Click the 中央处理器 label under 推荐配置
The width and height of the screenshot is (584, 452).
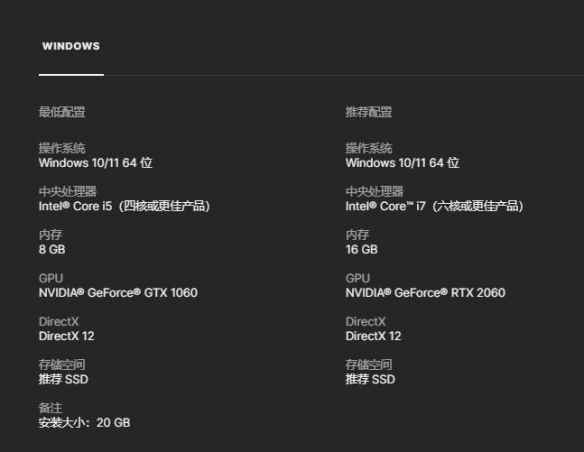coord(374,191)
